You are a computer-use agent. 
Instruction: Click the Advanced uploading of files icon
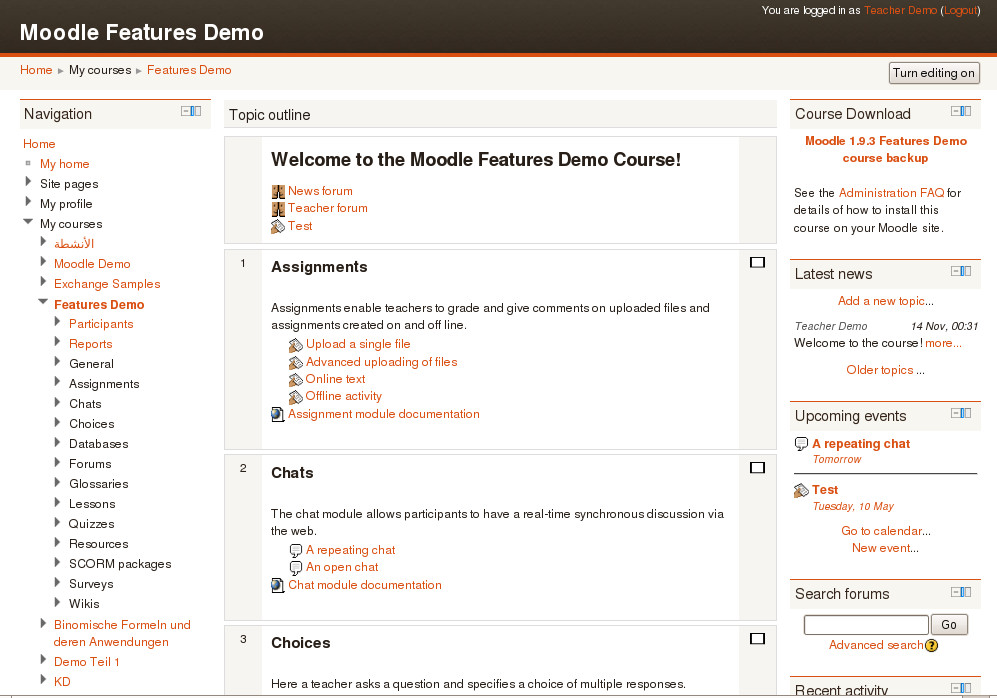pos(296,362)
